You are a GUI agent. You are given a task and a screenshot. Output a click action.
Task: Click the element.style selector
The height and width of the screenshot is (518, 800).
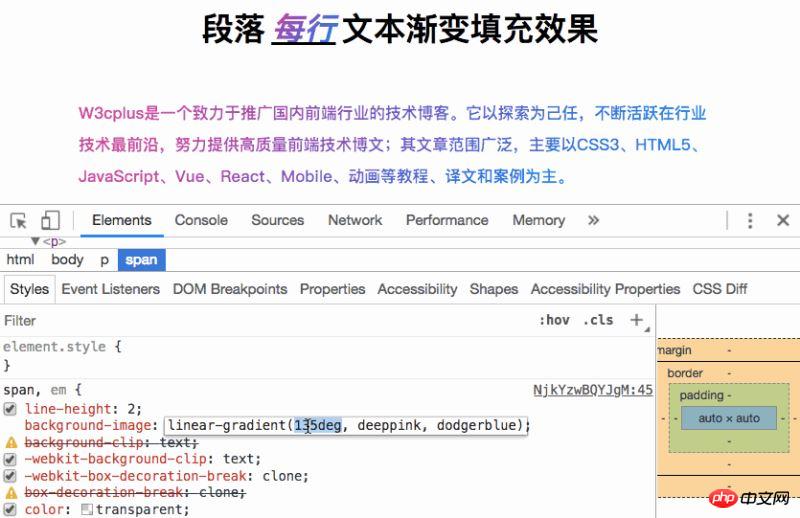click(54, 347)
